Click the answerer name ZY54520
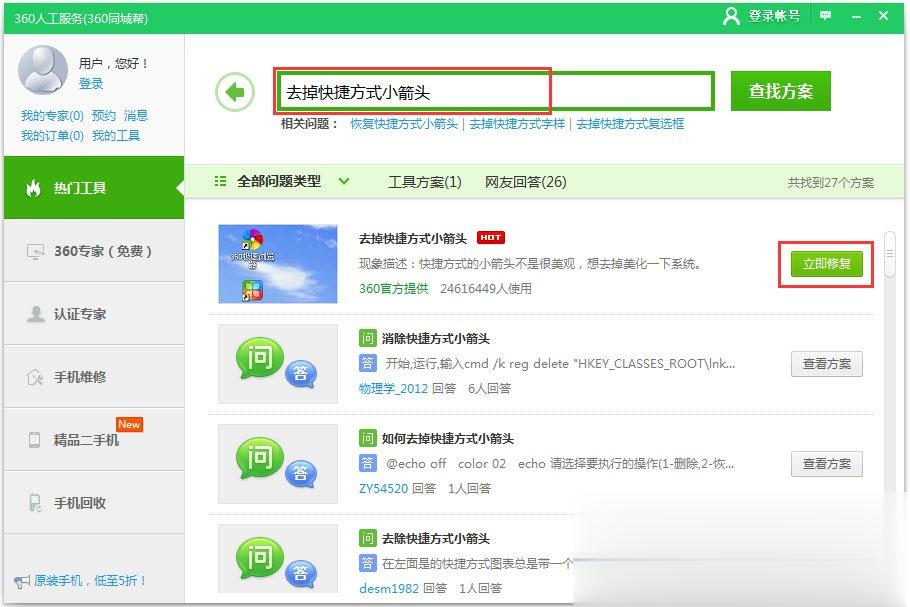The width and height of the screenshot is (910, 607). click(x=384, y=488)
